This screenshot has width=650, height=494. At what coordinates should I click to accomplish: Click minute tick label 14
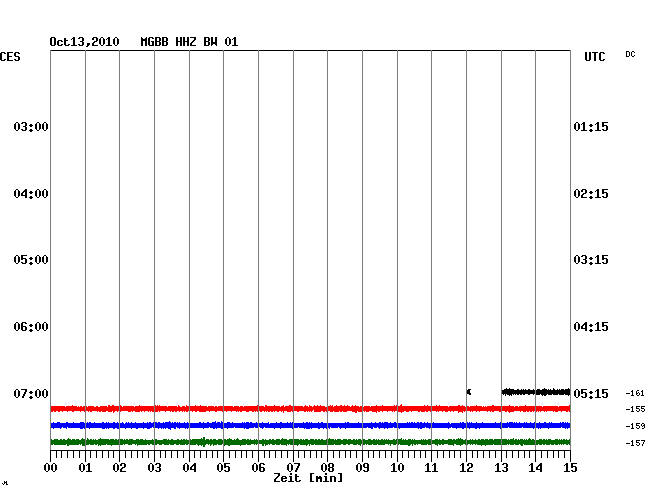coord(536,468)
